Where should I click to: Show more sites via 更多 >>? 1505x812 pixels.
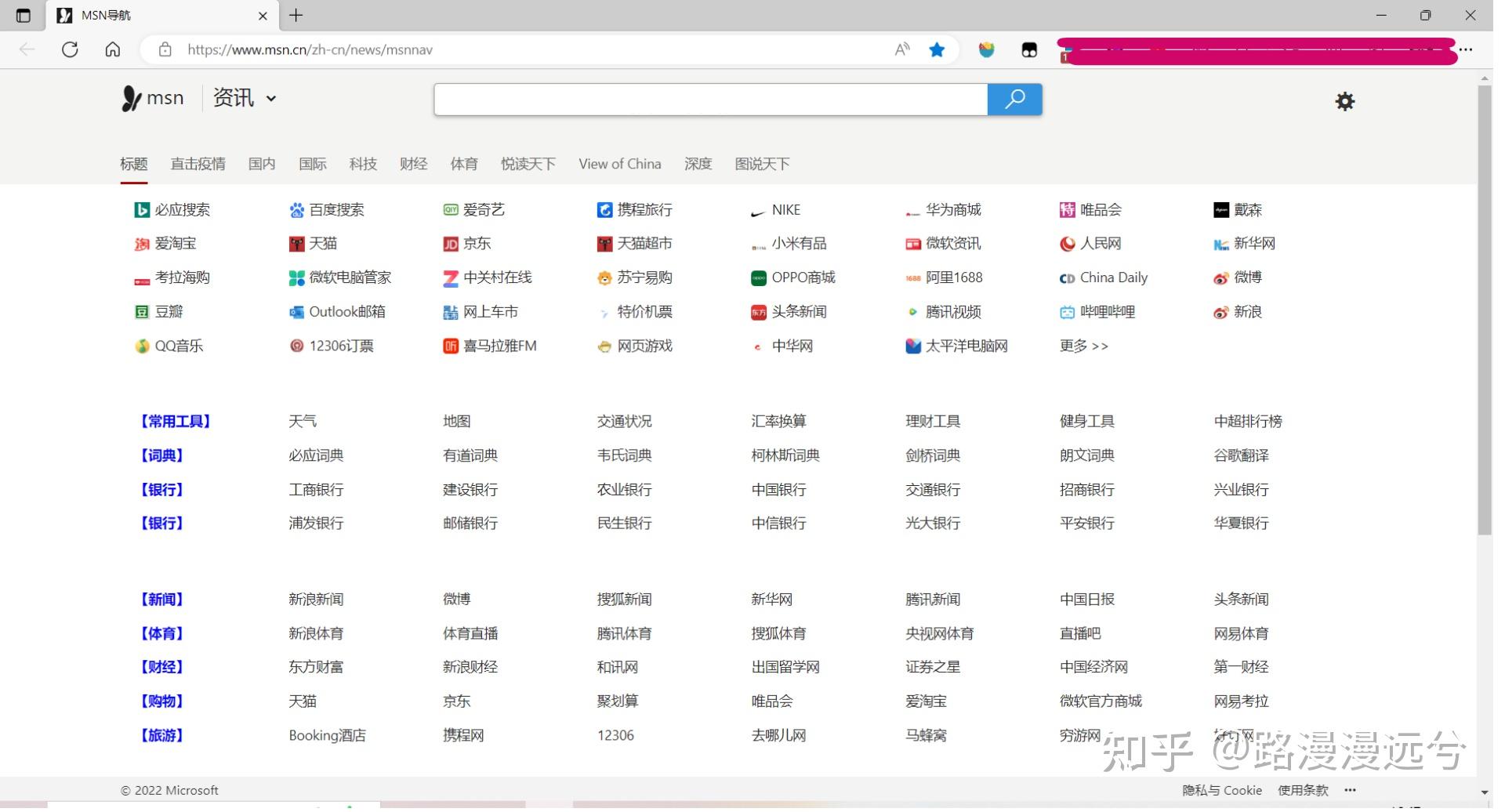1091,348
